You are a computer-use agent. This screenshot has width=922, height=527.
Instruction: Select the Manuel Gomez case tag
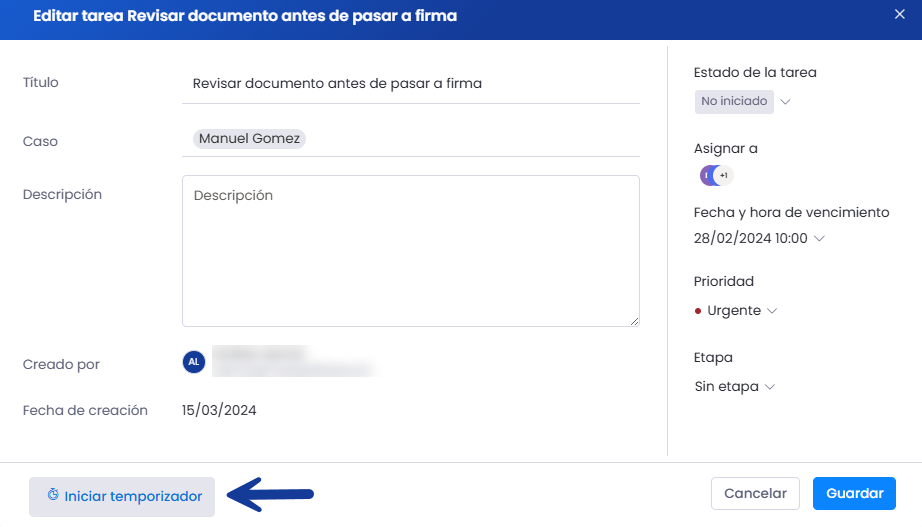[x=249, y=139]
